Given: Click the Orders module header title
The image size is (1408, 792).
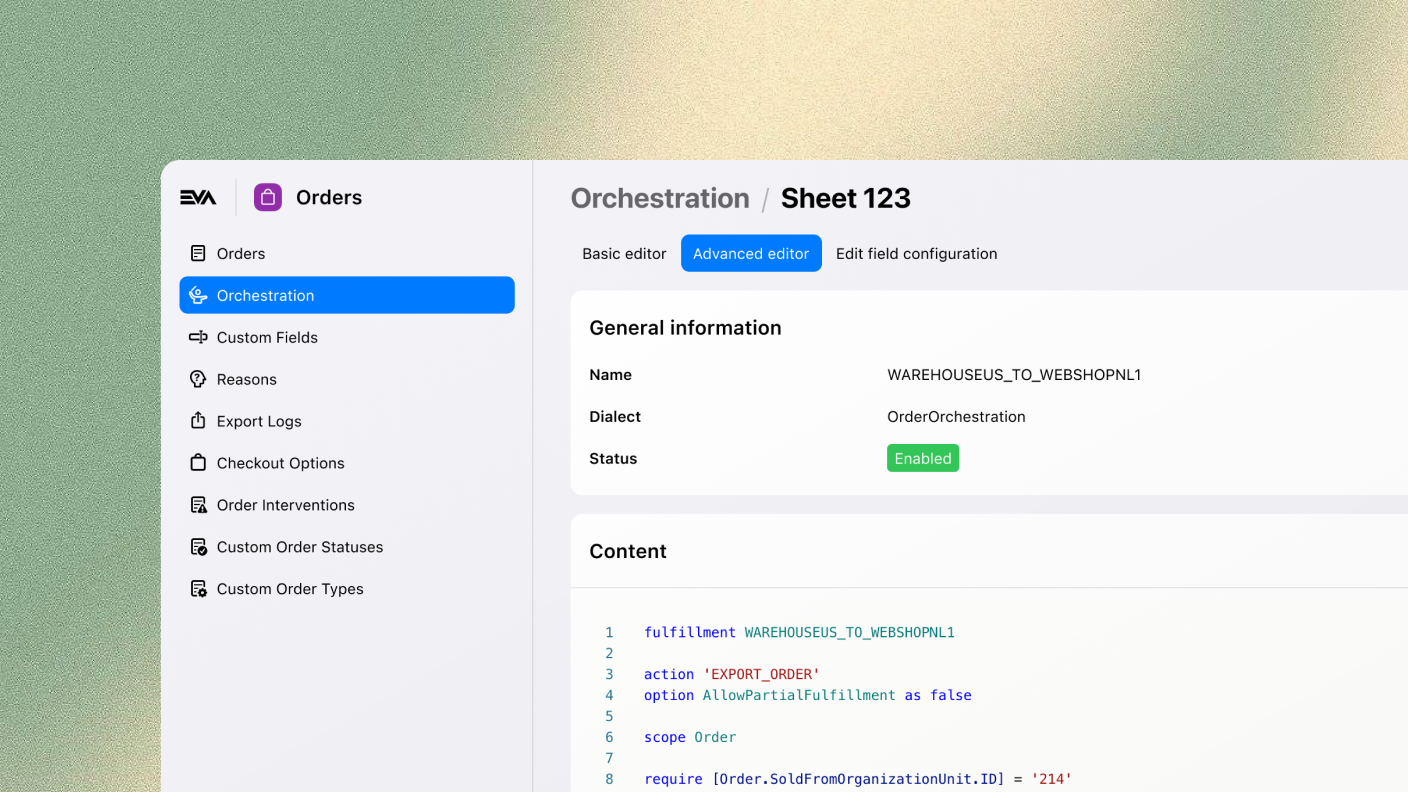Looking at the screenshot, I should (x=329, y=197).
